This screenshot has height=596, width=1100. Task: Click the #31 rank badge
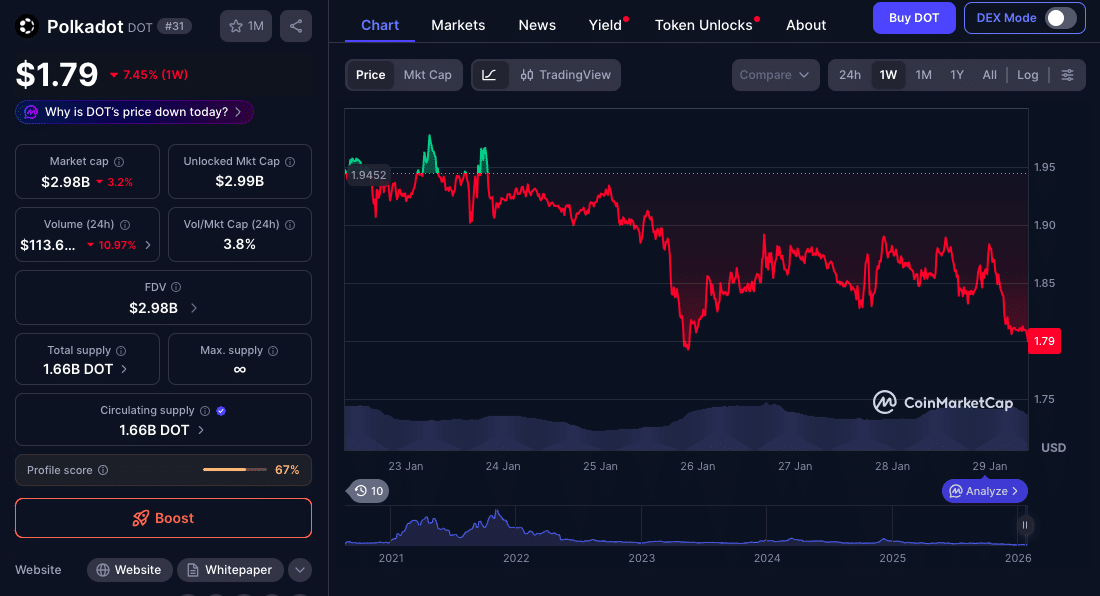[x=174, y=27]
